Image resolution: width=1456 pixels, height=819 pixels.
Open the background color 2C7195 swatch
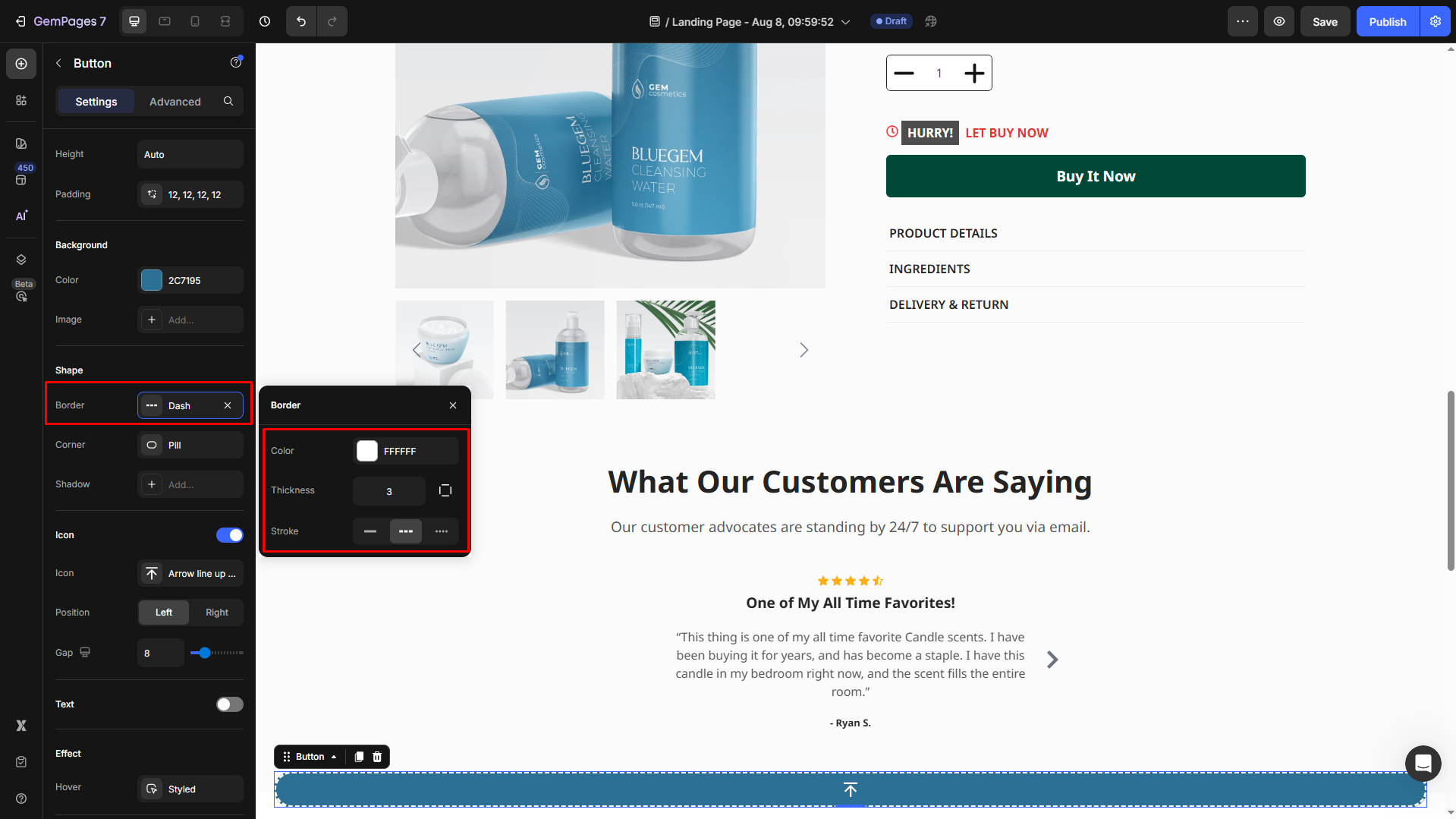[152, 280]
